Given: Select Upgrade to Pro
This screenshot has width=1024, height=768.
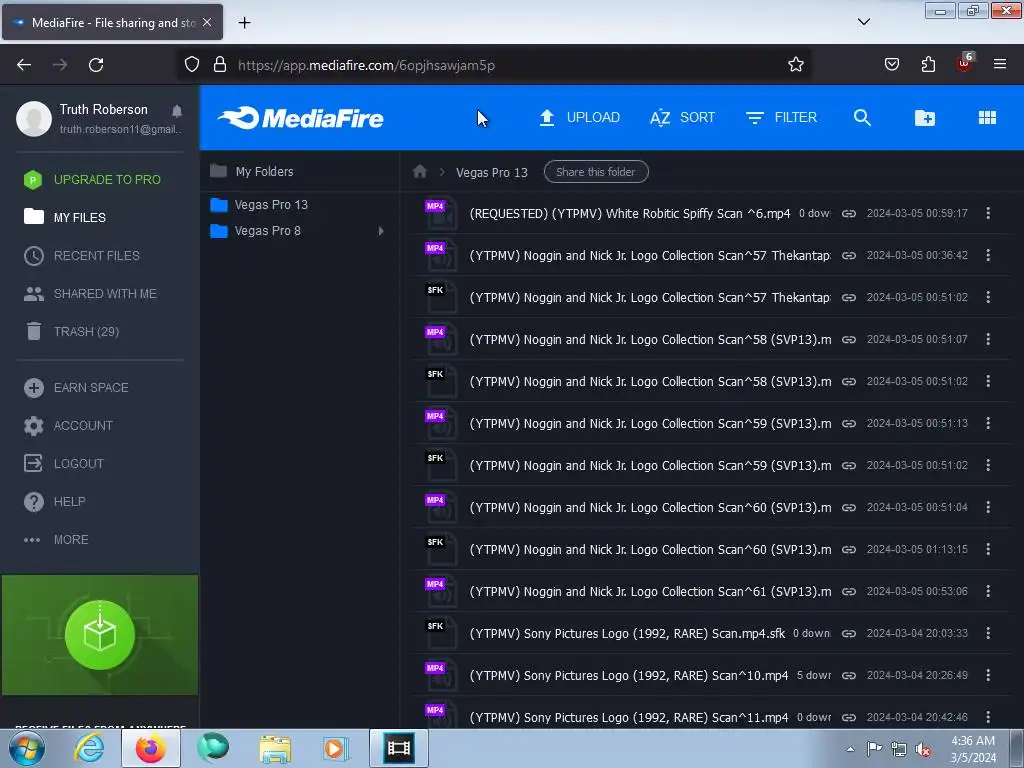Looking at the screenshot, I should 93,180.
